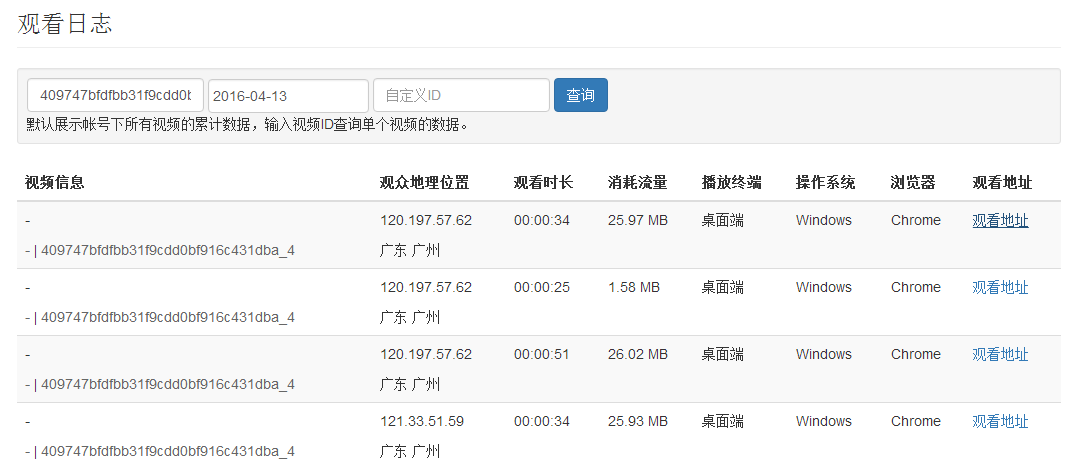
Task: Open 观看地址 link for IP 121.33.51.59
Action: point(1000,422)
